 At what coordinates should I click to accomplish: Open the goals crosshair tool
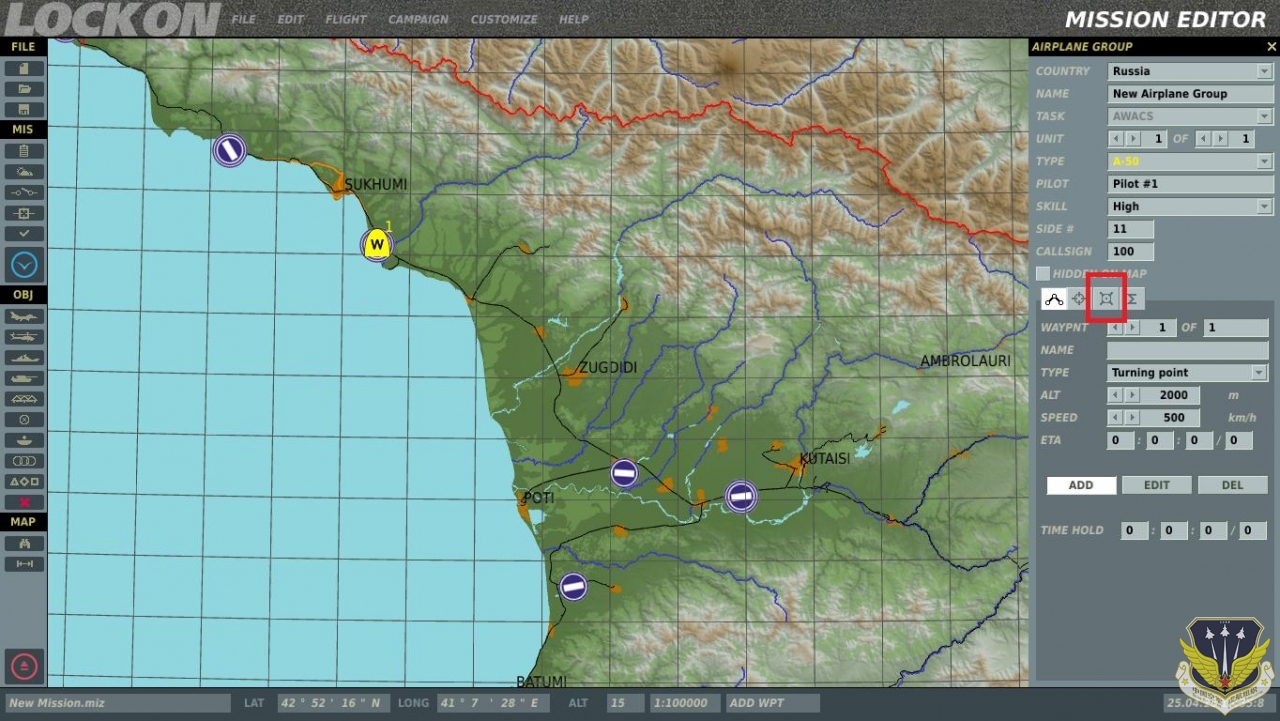pyautogui.click(x=24, y=213)
